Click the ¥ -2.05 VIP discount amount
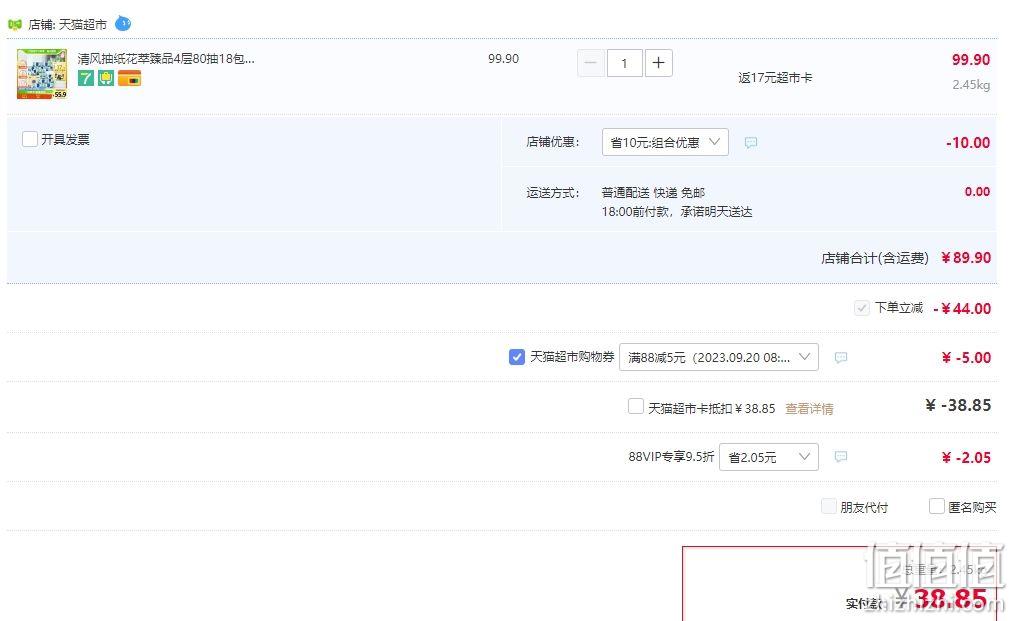1014x621 pixels. point(966,457)
